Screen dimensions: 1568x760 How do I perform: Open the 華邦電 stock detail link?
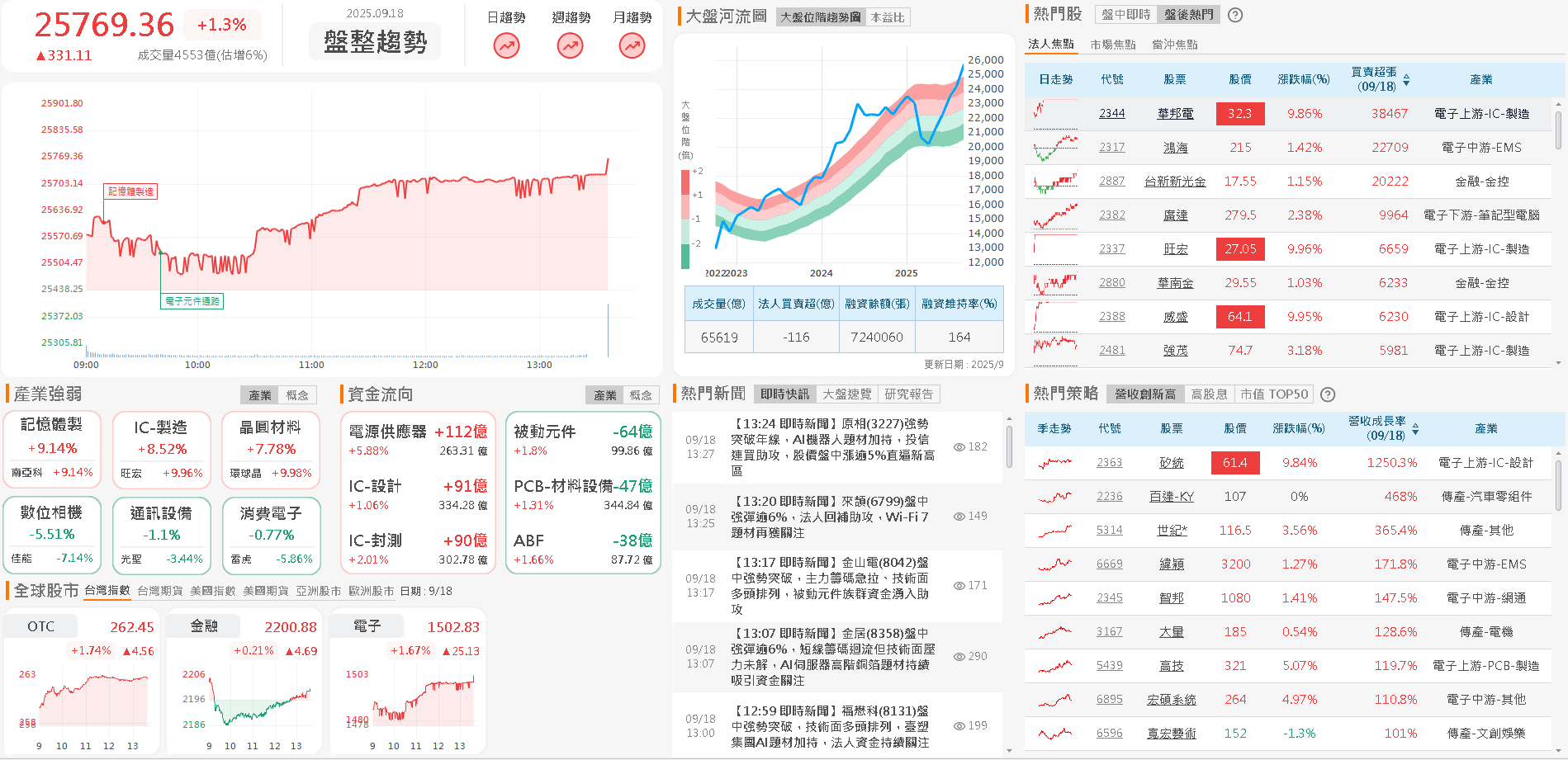1175,113
